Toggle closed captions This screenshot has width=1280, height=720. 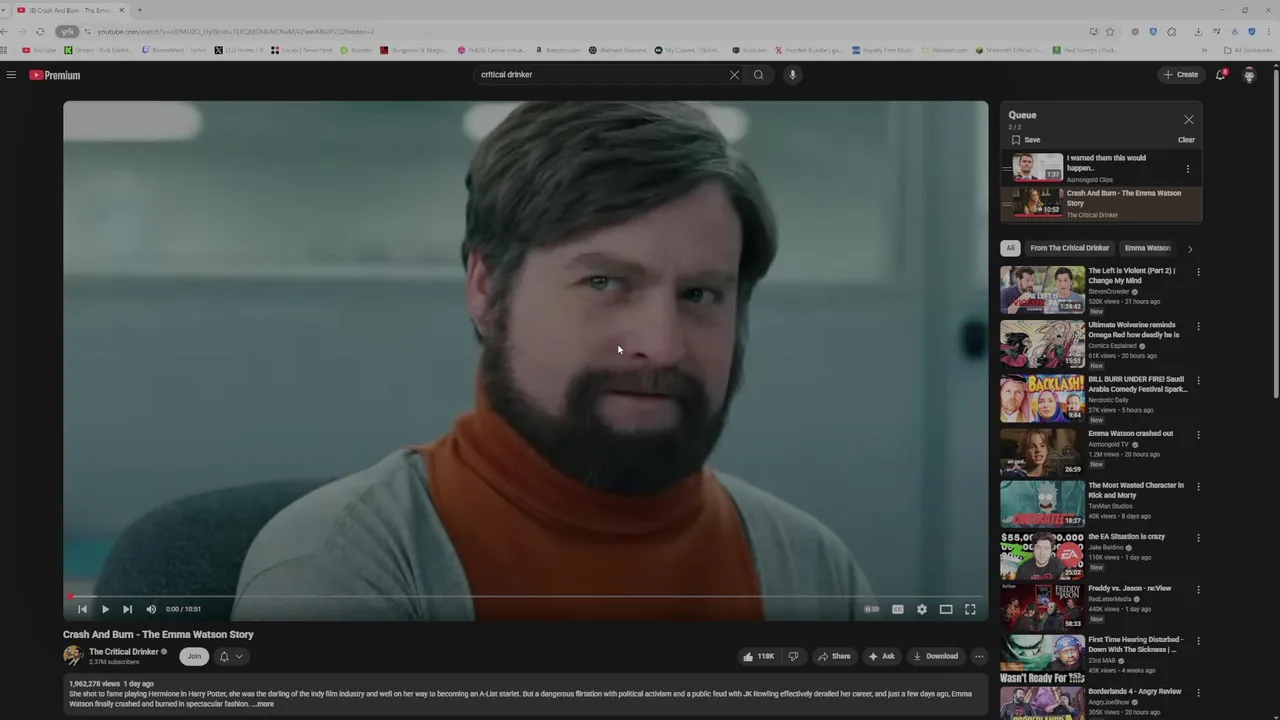[897, 609]
